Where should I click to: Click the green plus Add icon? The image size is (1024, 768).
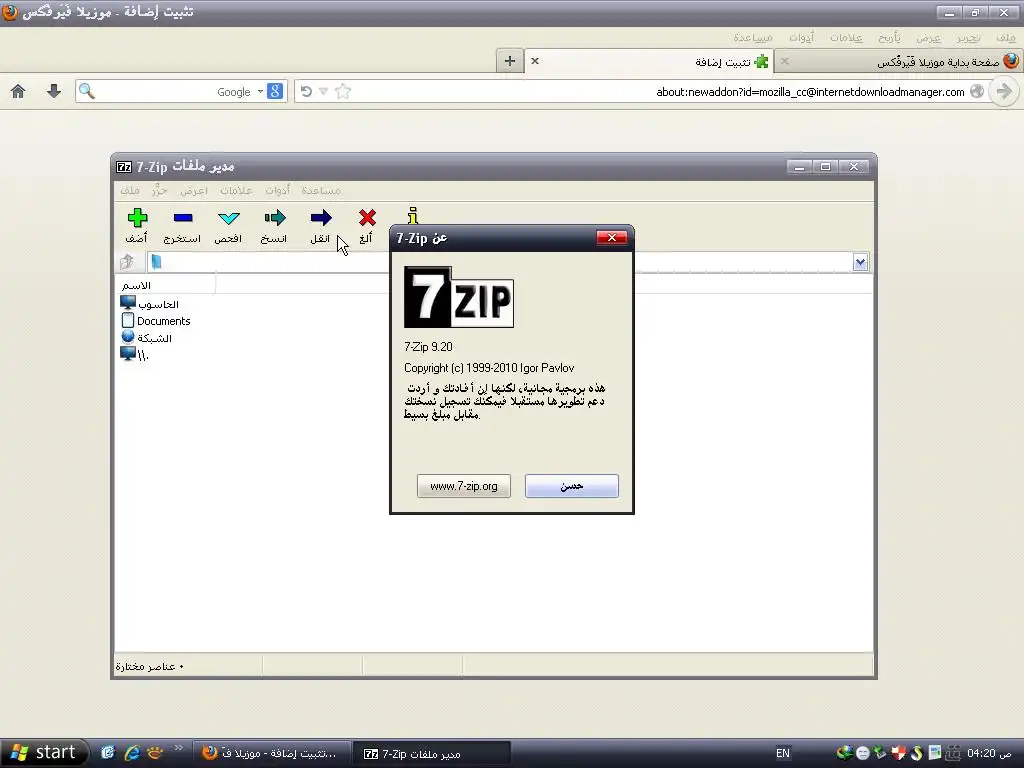[x=137, y=217]
